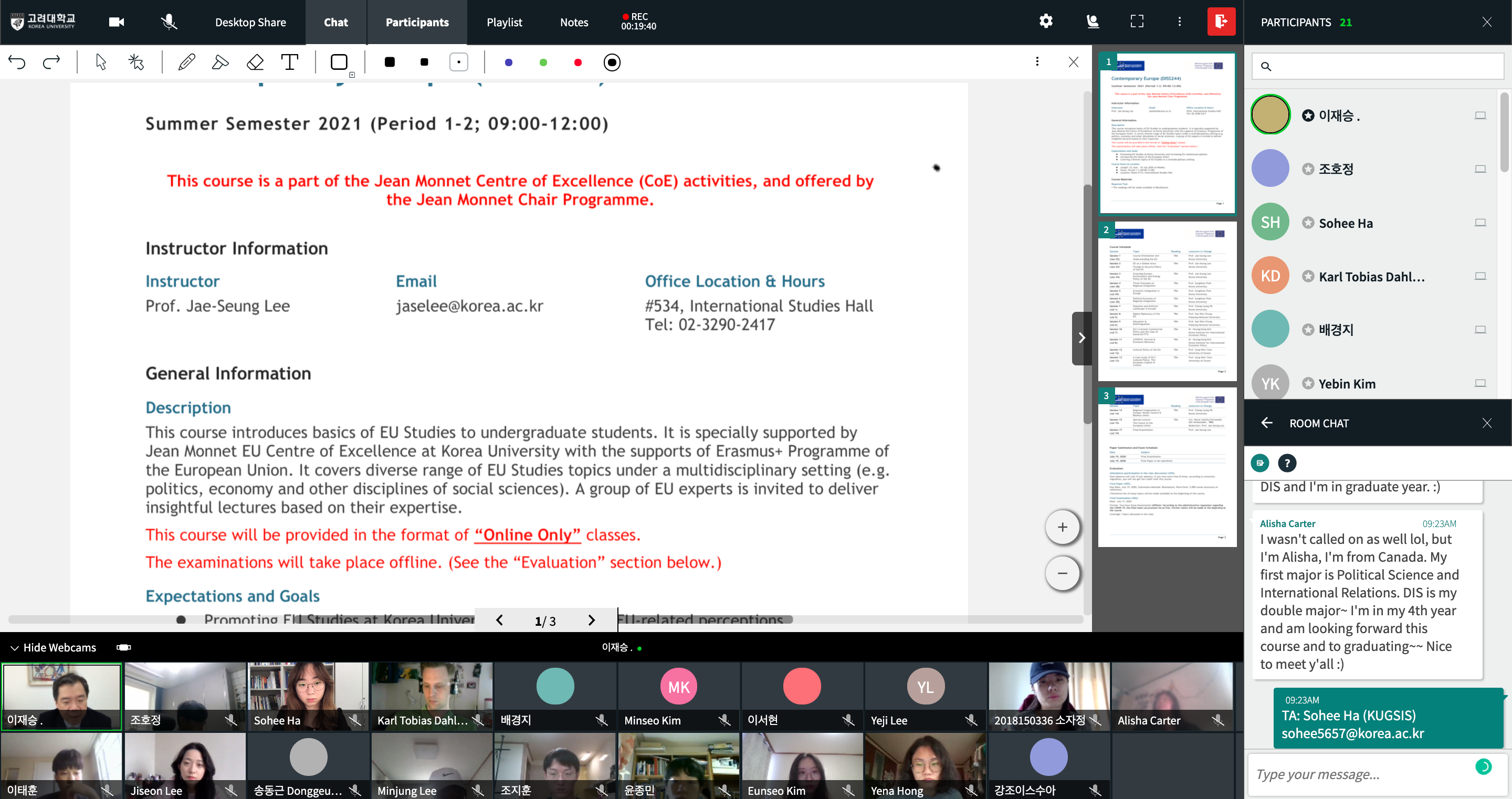Click the red leave room icon
The height and width of the screenshot is (799, 1512).
(1221, 22)
